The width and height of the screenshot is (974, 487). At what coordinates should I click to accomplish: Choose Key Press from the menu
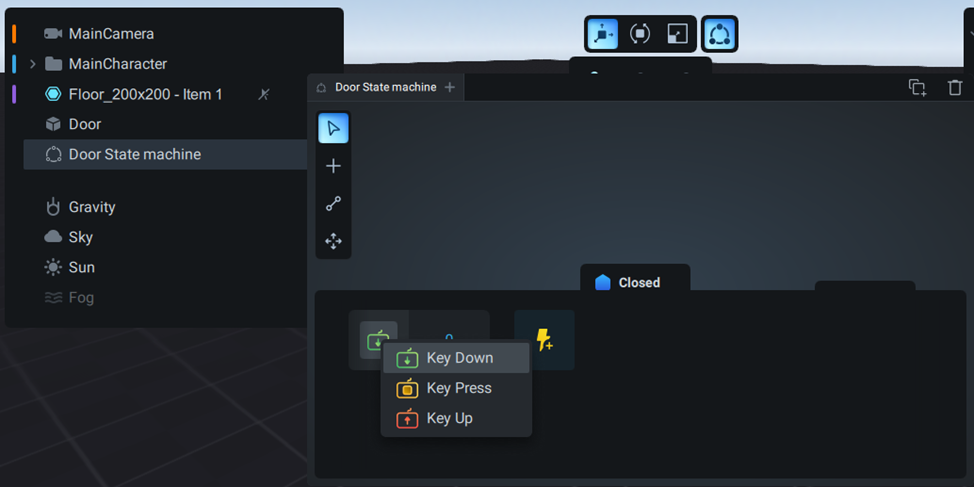(459, 388)
